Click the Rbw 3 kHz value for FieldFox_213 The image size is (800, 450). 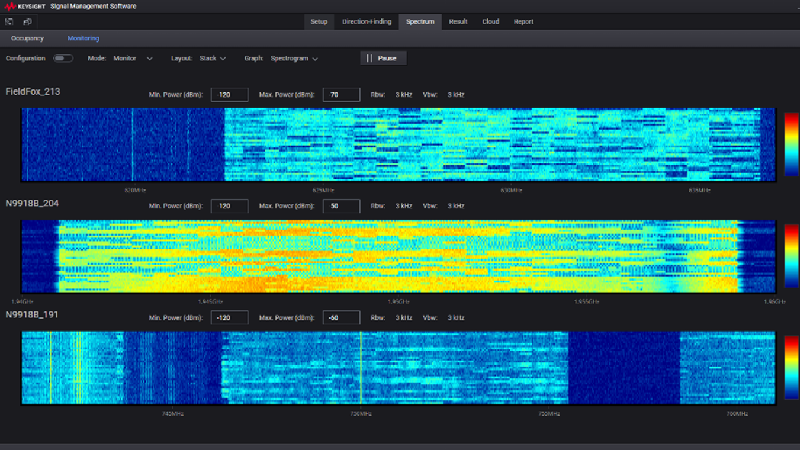tap(404, 94)
